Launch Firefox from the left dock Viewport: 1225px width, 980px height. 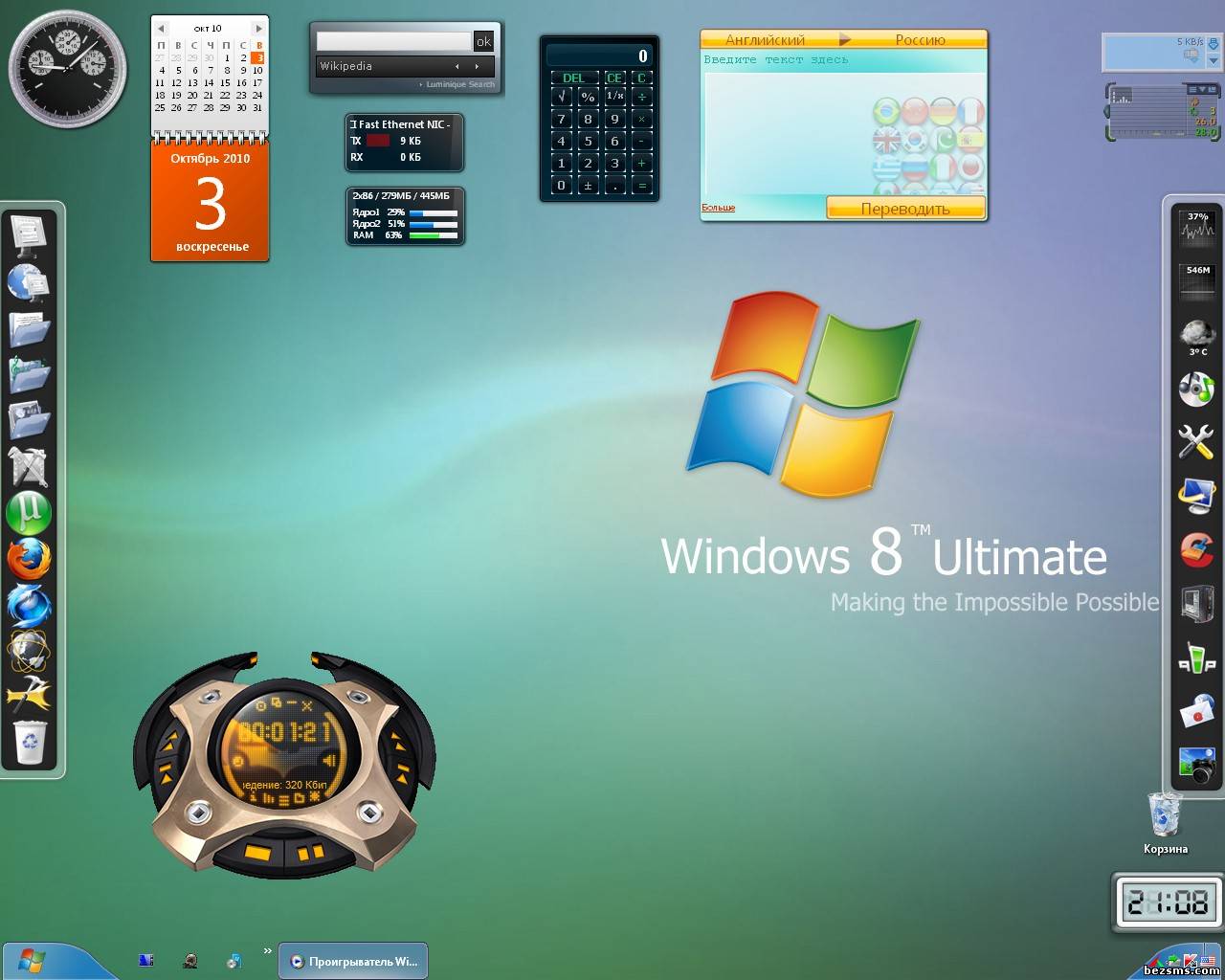29,560
